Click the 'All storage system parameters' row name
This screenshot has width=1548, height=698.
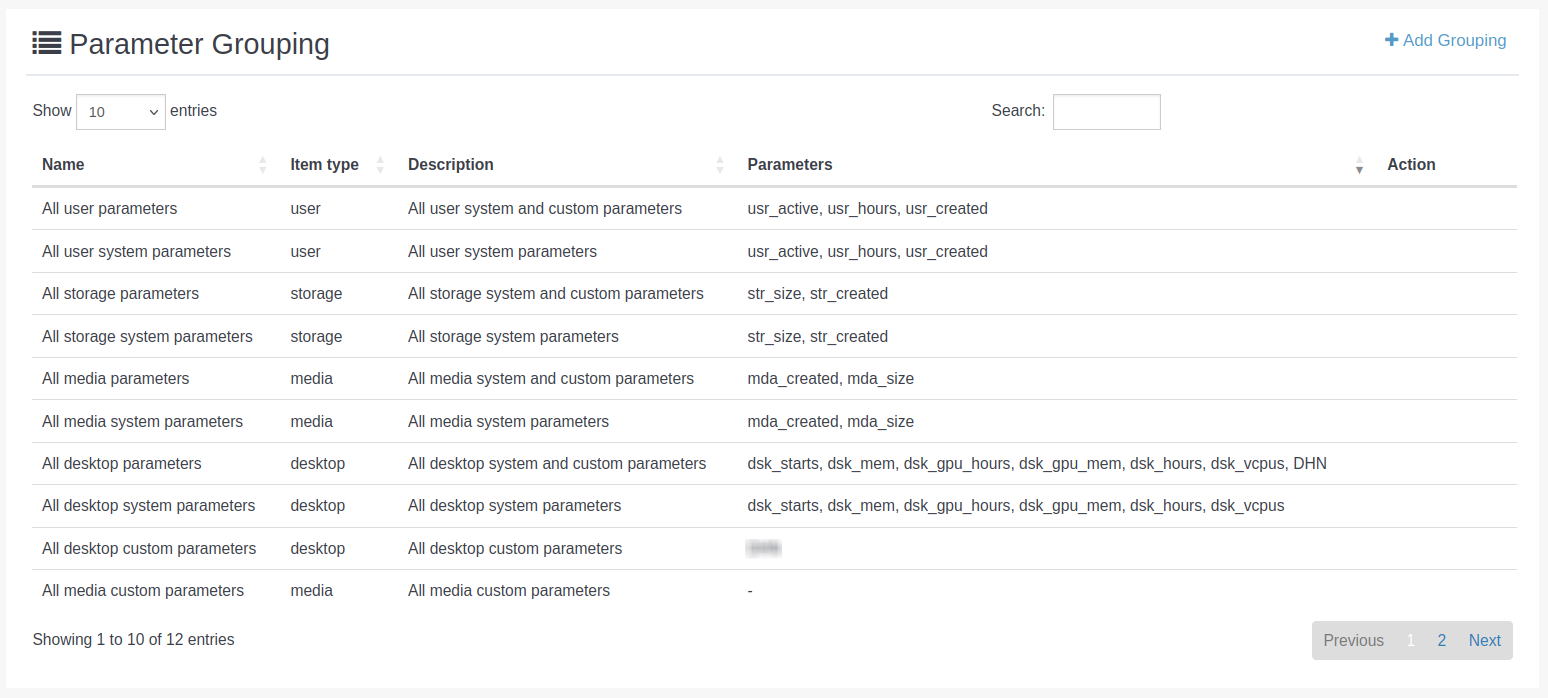coord(147,336)
